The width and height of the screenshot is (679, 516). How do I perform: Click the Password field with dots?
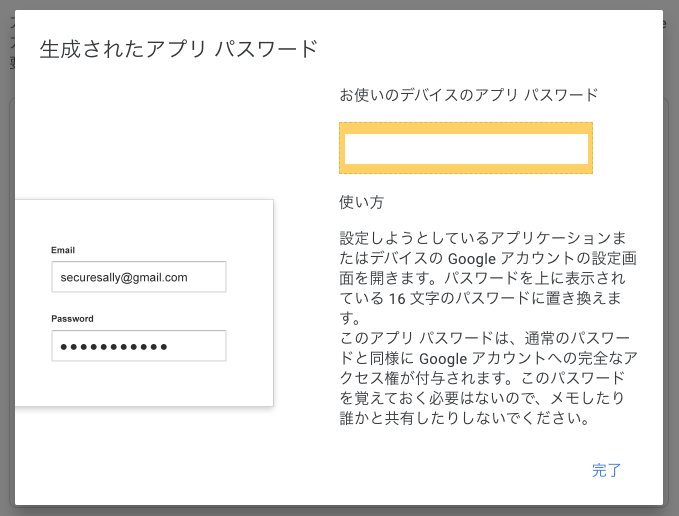(139, 346)
